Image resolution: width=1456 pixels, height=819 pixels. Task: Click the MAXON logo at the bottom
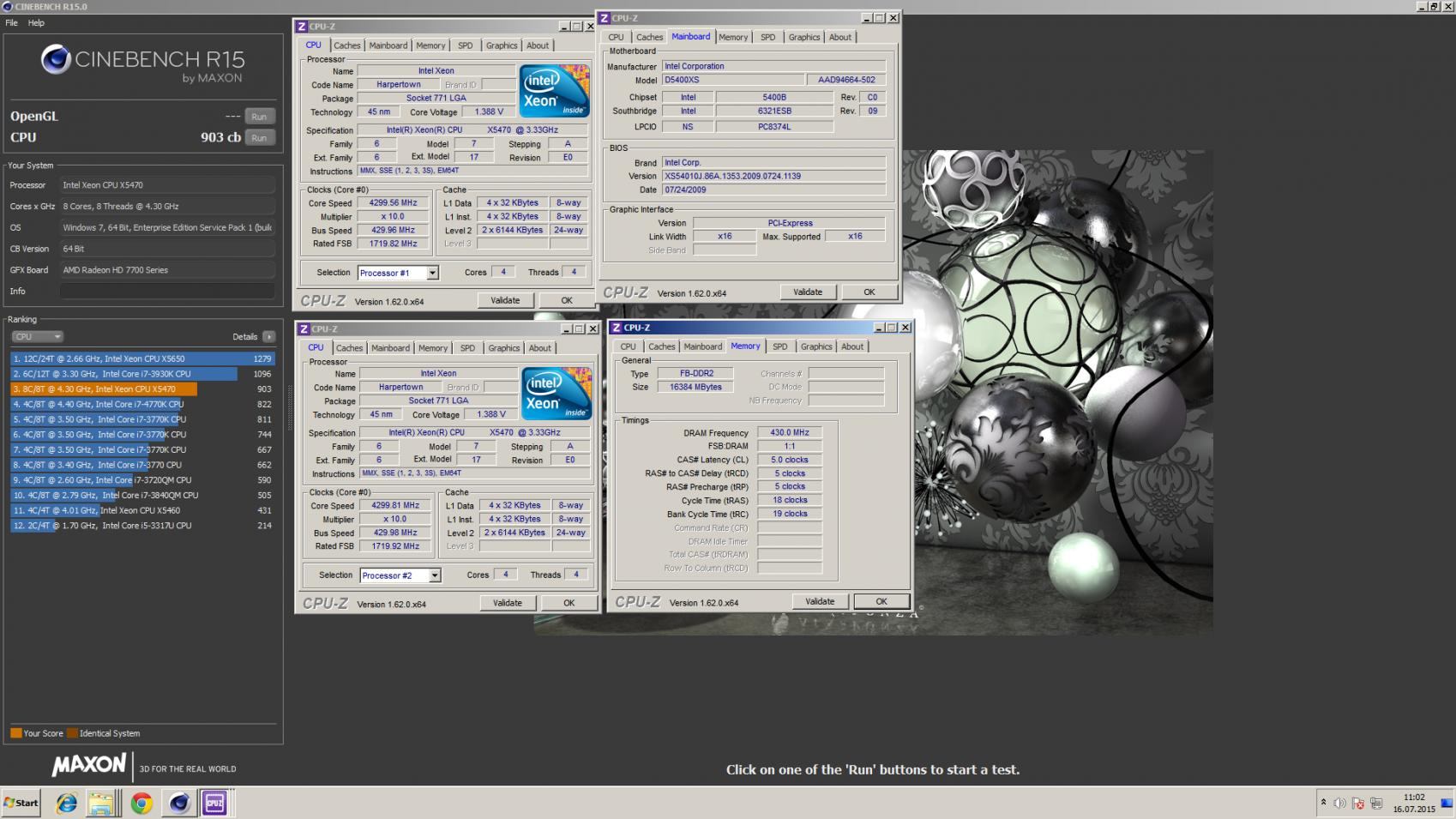89,764
